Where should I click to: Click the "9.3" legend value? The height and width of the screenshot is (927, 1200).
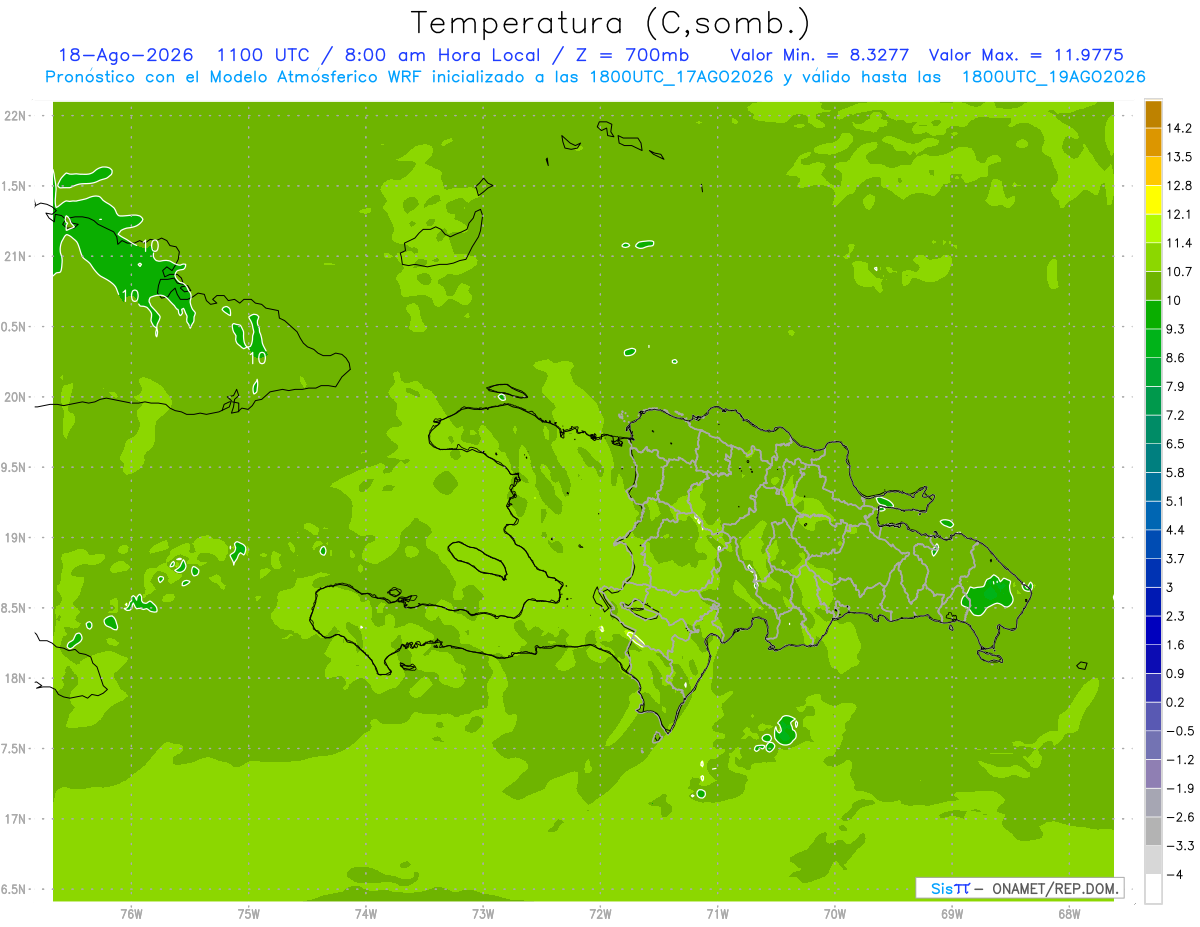pos(1175,329)
